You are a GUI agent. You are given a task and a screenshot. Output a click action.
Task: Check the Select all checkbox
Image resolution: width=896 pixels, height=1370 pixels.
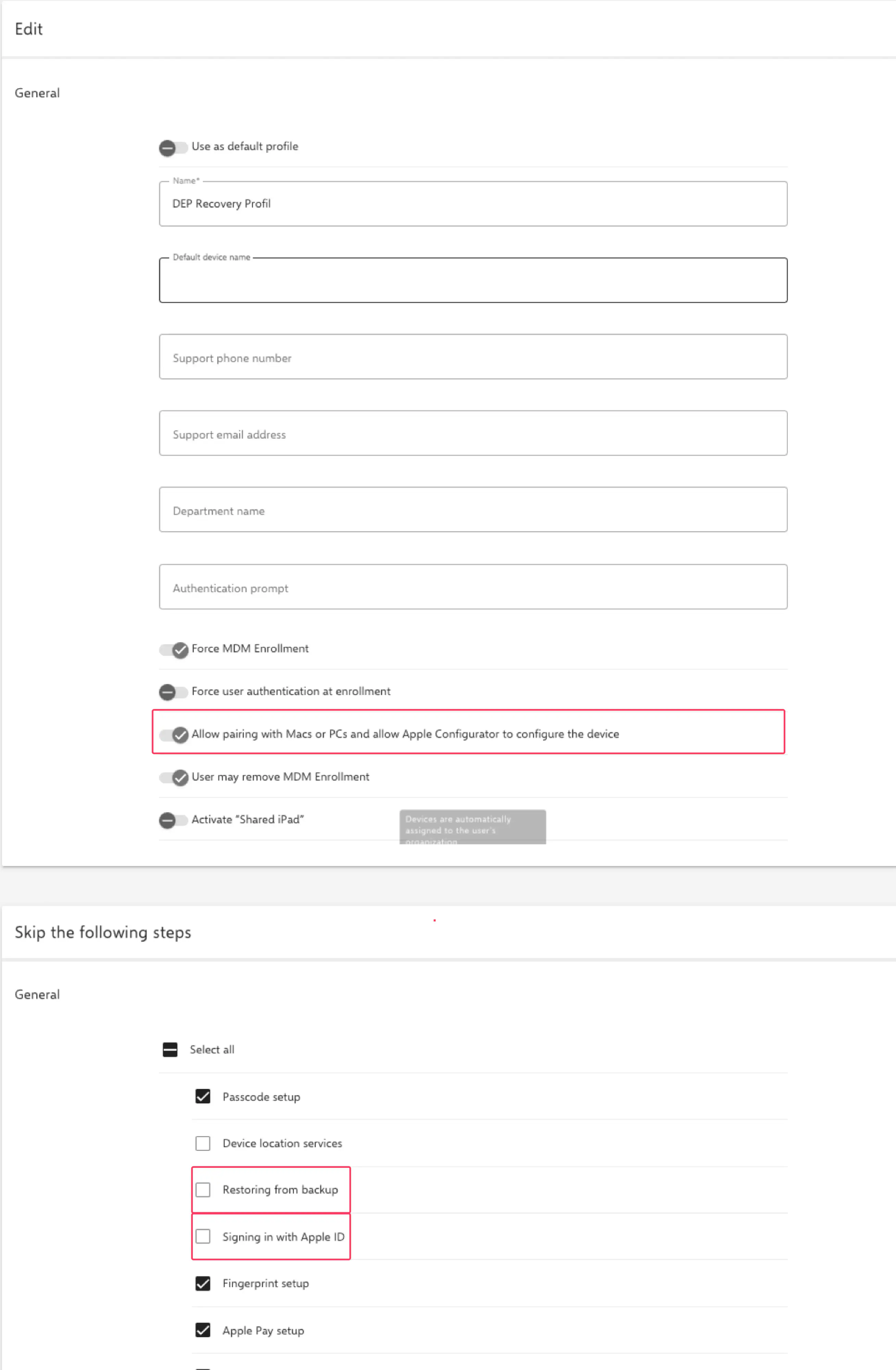pos(170,1049)
